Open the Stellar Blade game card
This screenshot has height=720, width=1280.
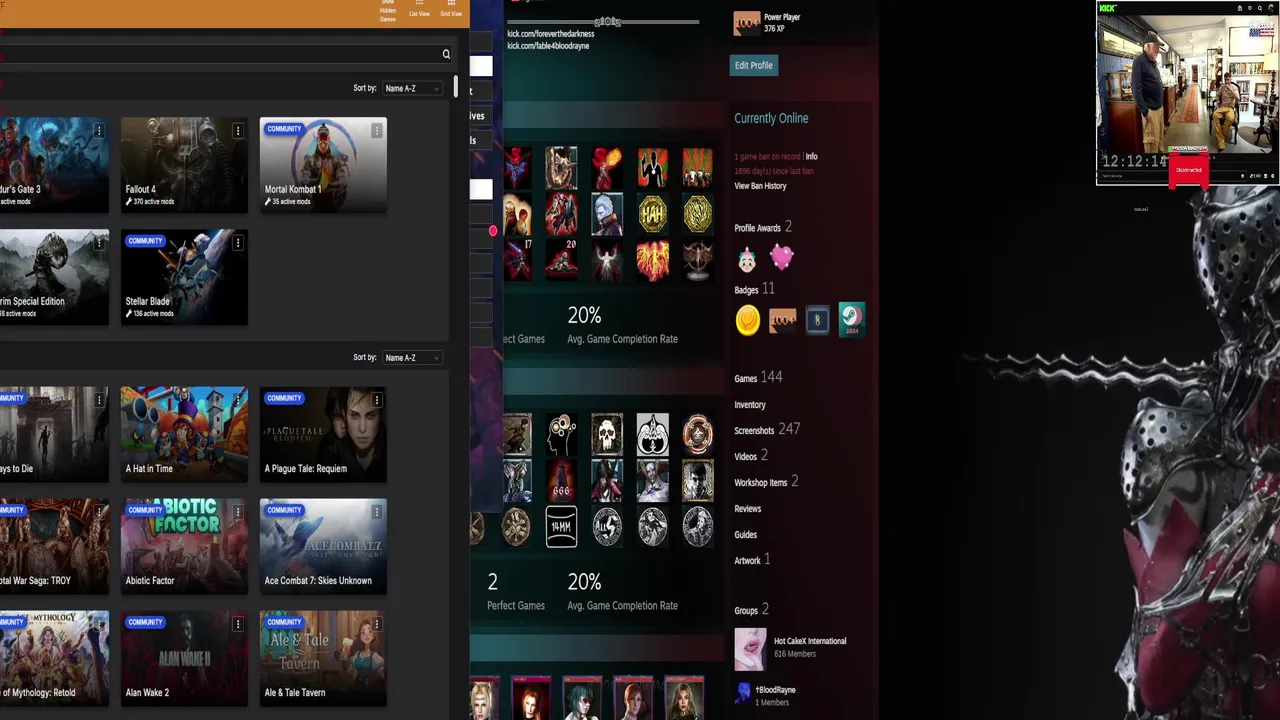184,277
